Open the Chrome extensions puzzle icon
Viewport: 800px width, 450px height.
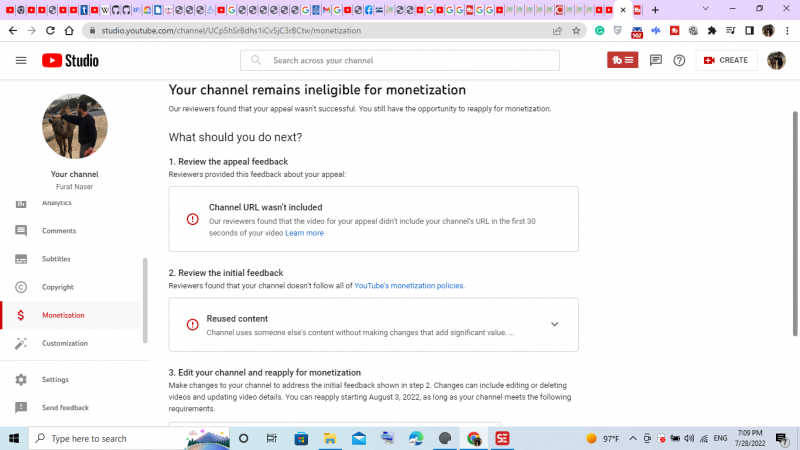tap(712, 31)
